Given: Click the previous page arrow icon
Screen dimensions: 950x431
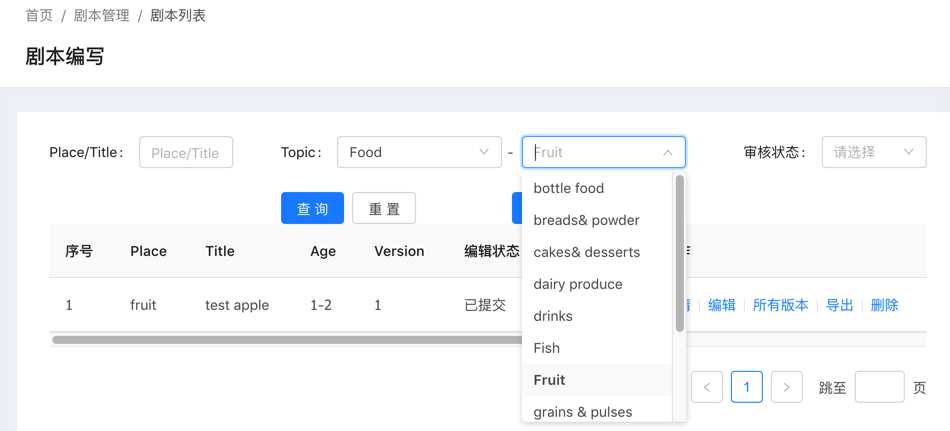Looking at the screenshot, I should pos(707,387).
